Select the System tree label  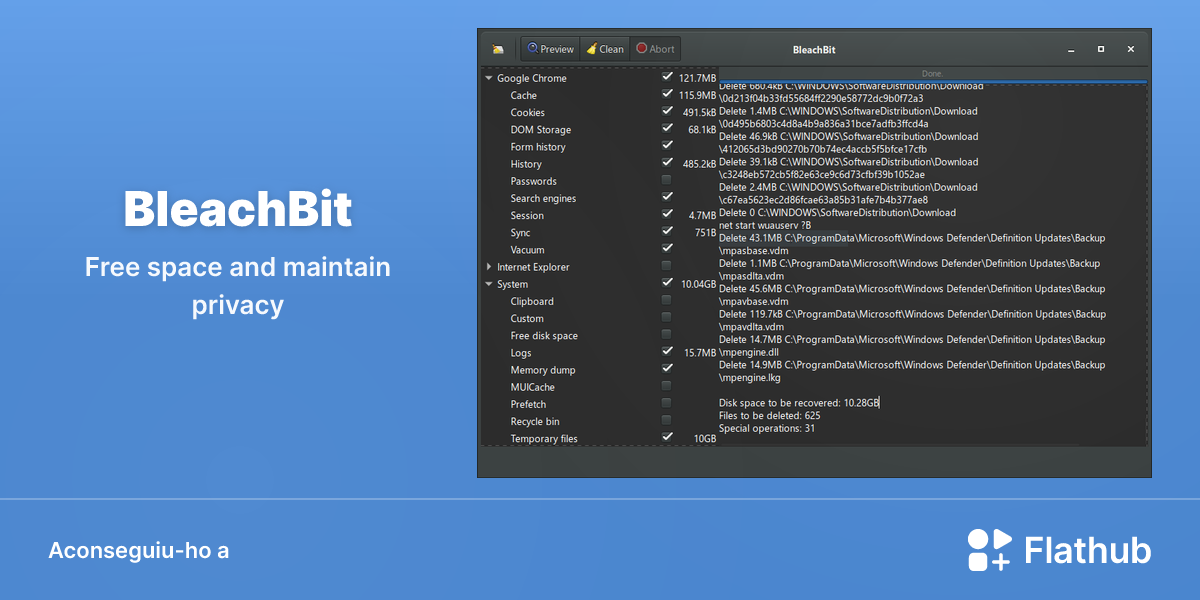click(513, 285)
